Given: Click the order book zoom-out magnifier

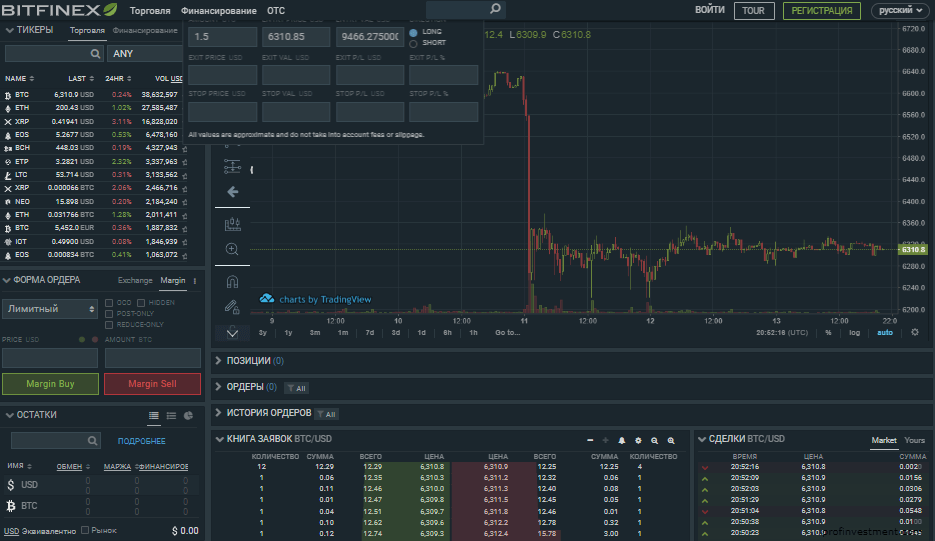Looking at the screenshot, I should pos(654,440).
